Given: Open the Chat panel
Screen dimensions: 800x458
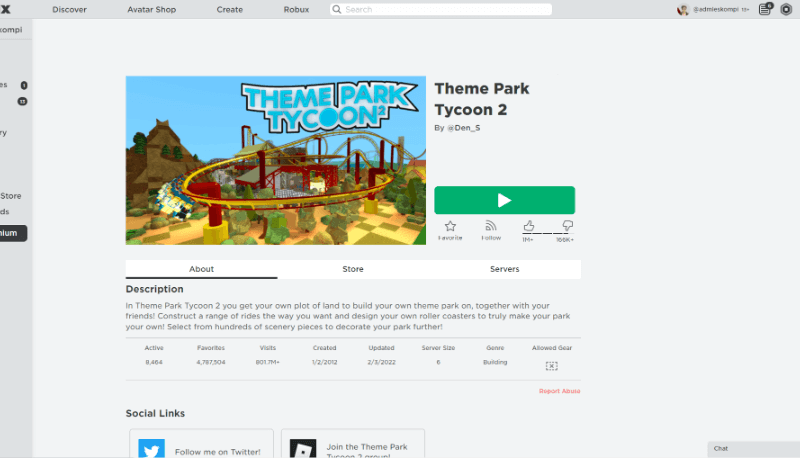Looking at the screenshot, I should click(x=754, y=449).
